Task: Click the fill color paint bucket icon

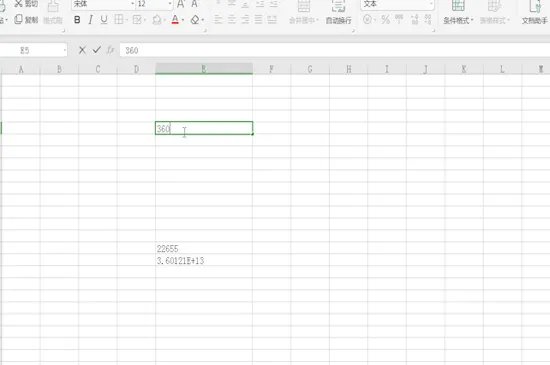Action: click(x=157, y=20)
